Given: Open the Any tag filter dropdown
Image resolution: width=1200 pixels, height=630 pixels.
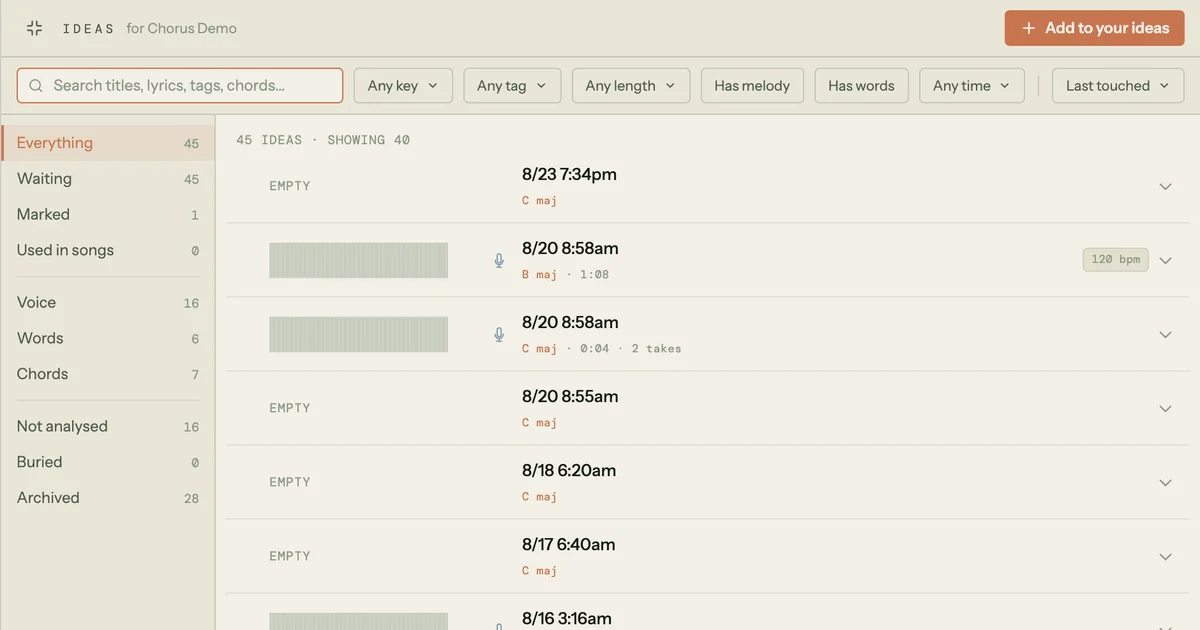Looking at the screenshot, I should tap(512, 86).
